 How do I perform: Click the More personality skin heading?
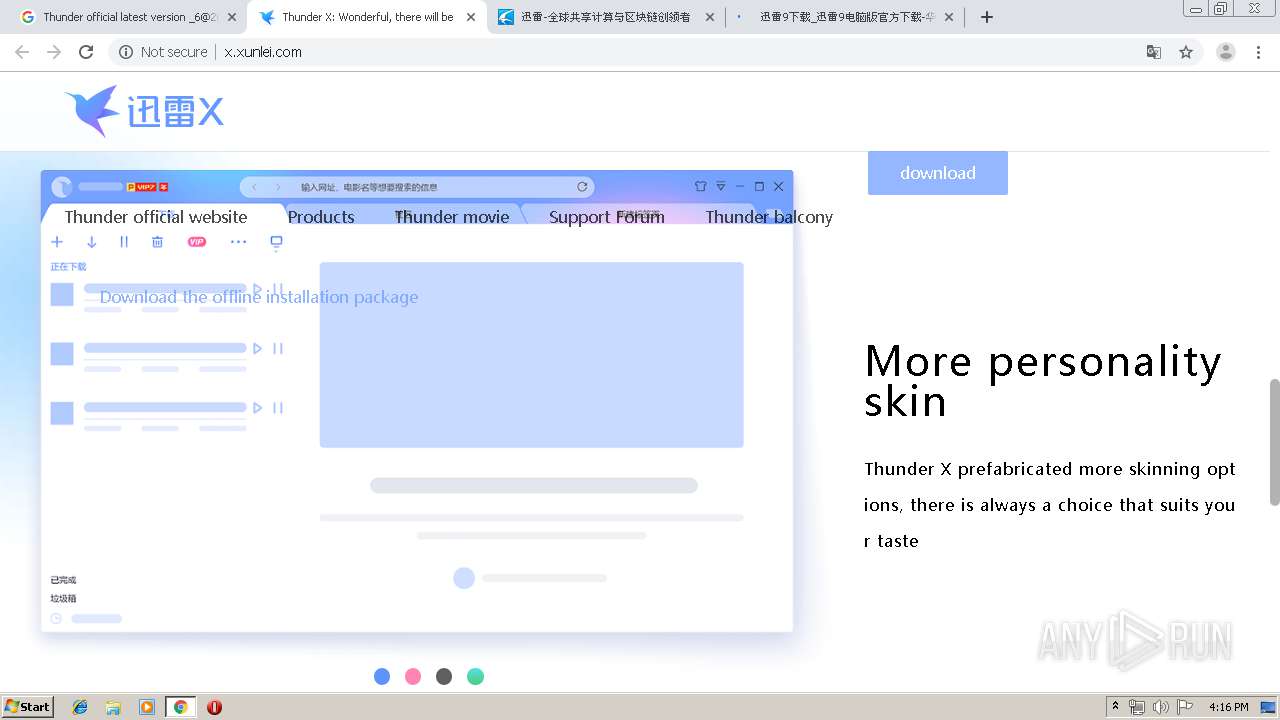click(x=1043, y=381)
